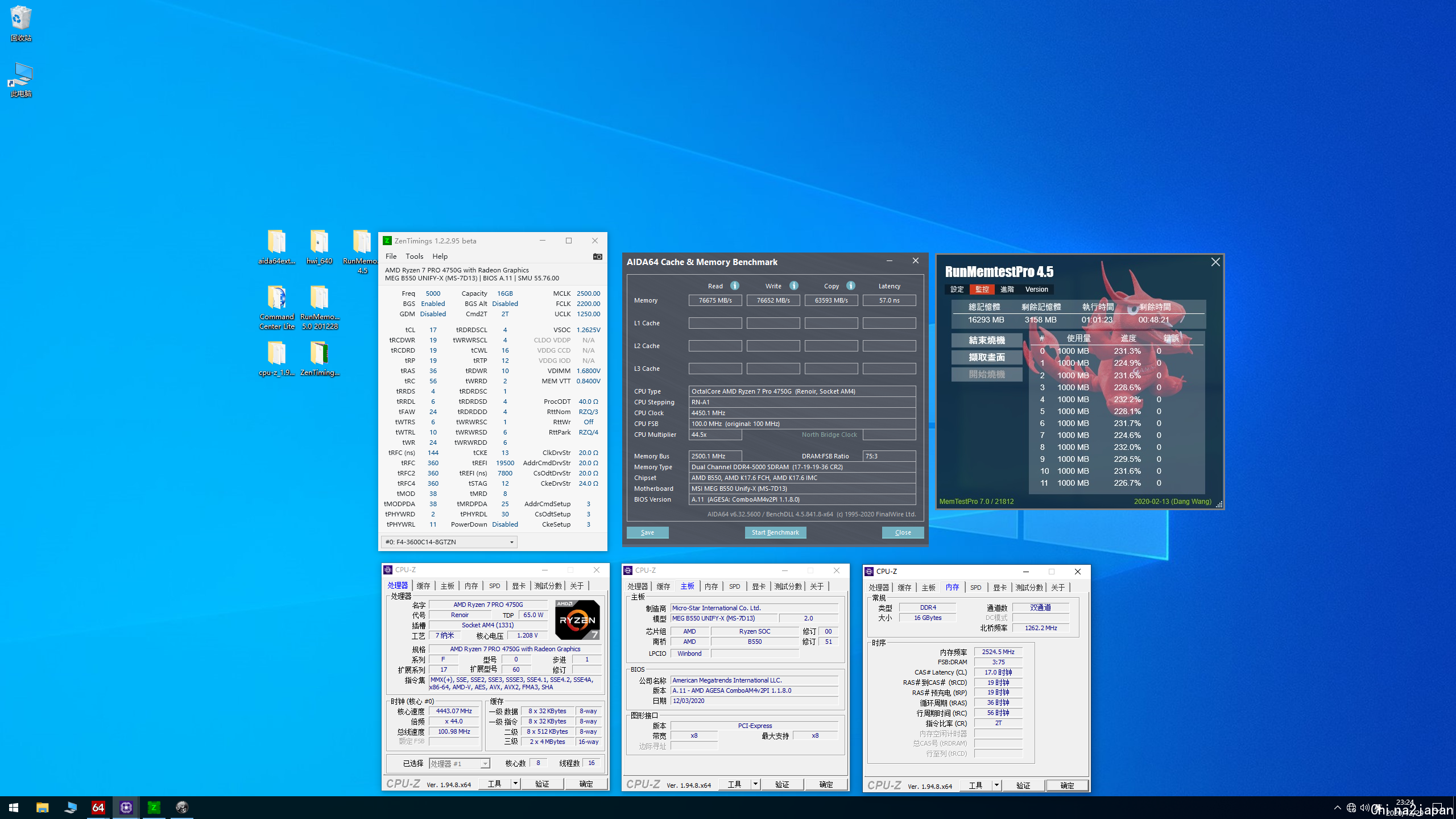This screenshot has height=819, width=1456.
Task: Click the AIDA64 Close button
Action: [x=903, y=532]
